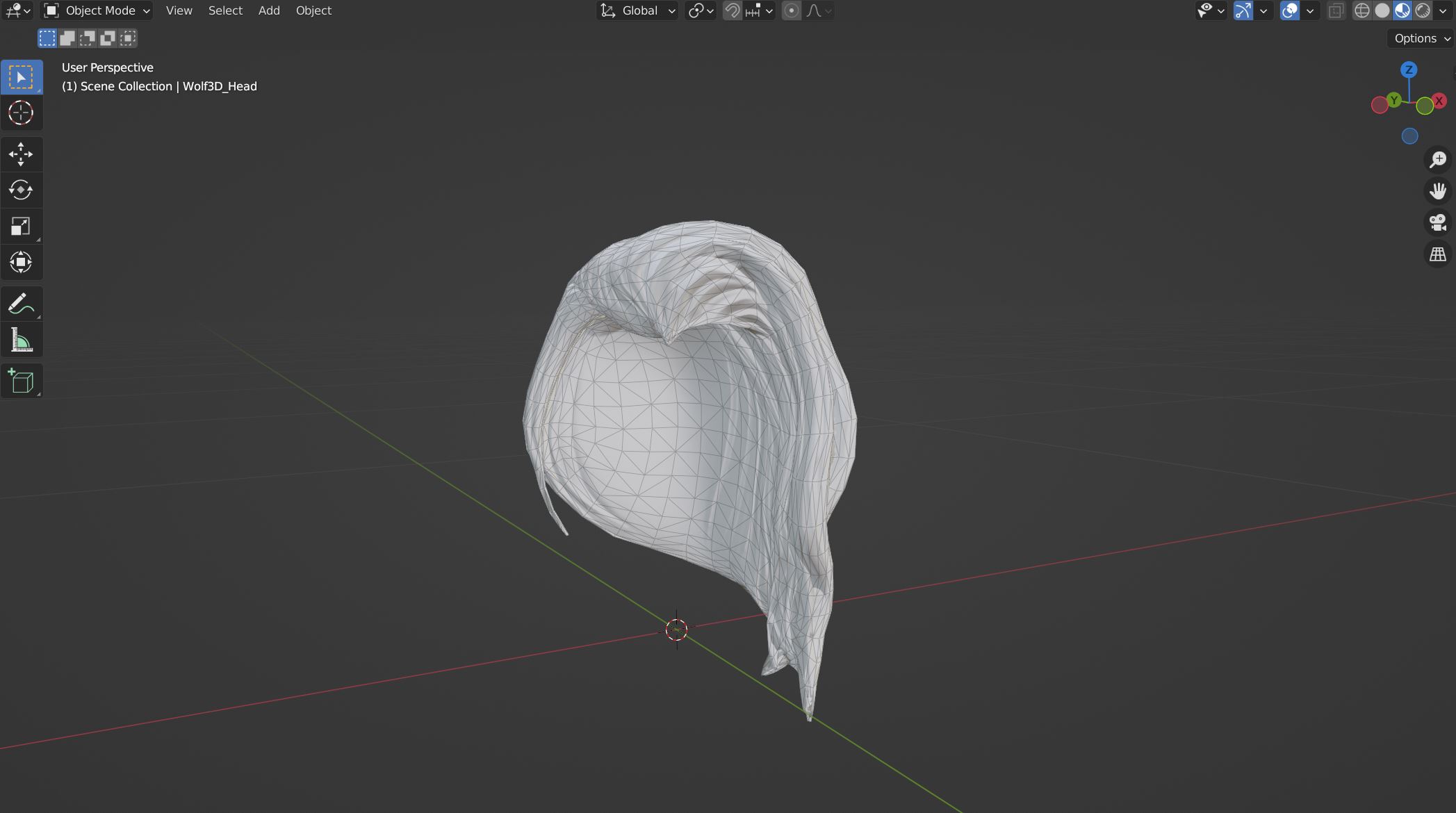Open shading options dropdown arrow
1456x813 pixels.
point(1443,10)
